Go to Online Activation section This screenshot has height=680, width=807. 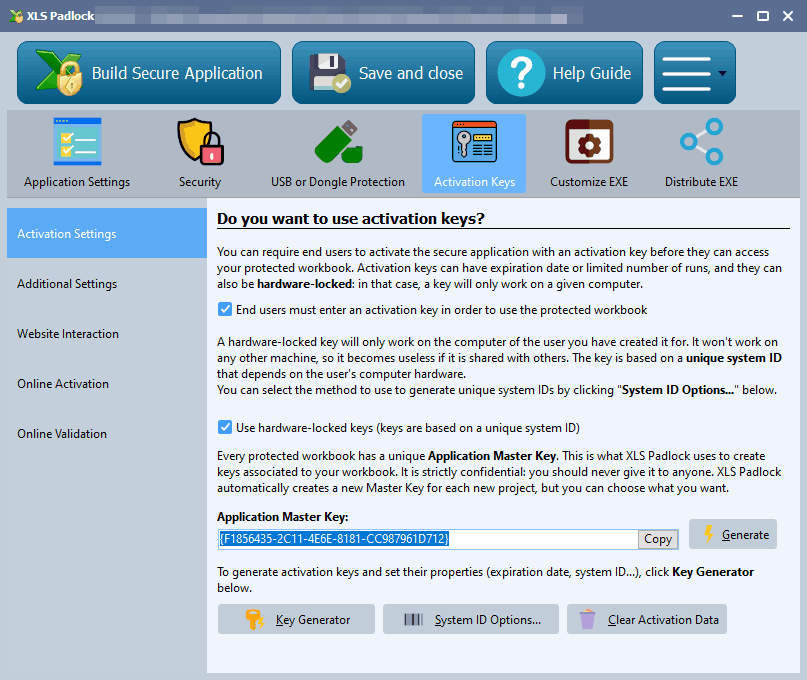click(63, 384)
